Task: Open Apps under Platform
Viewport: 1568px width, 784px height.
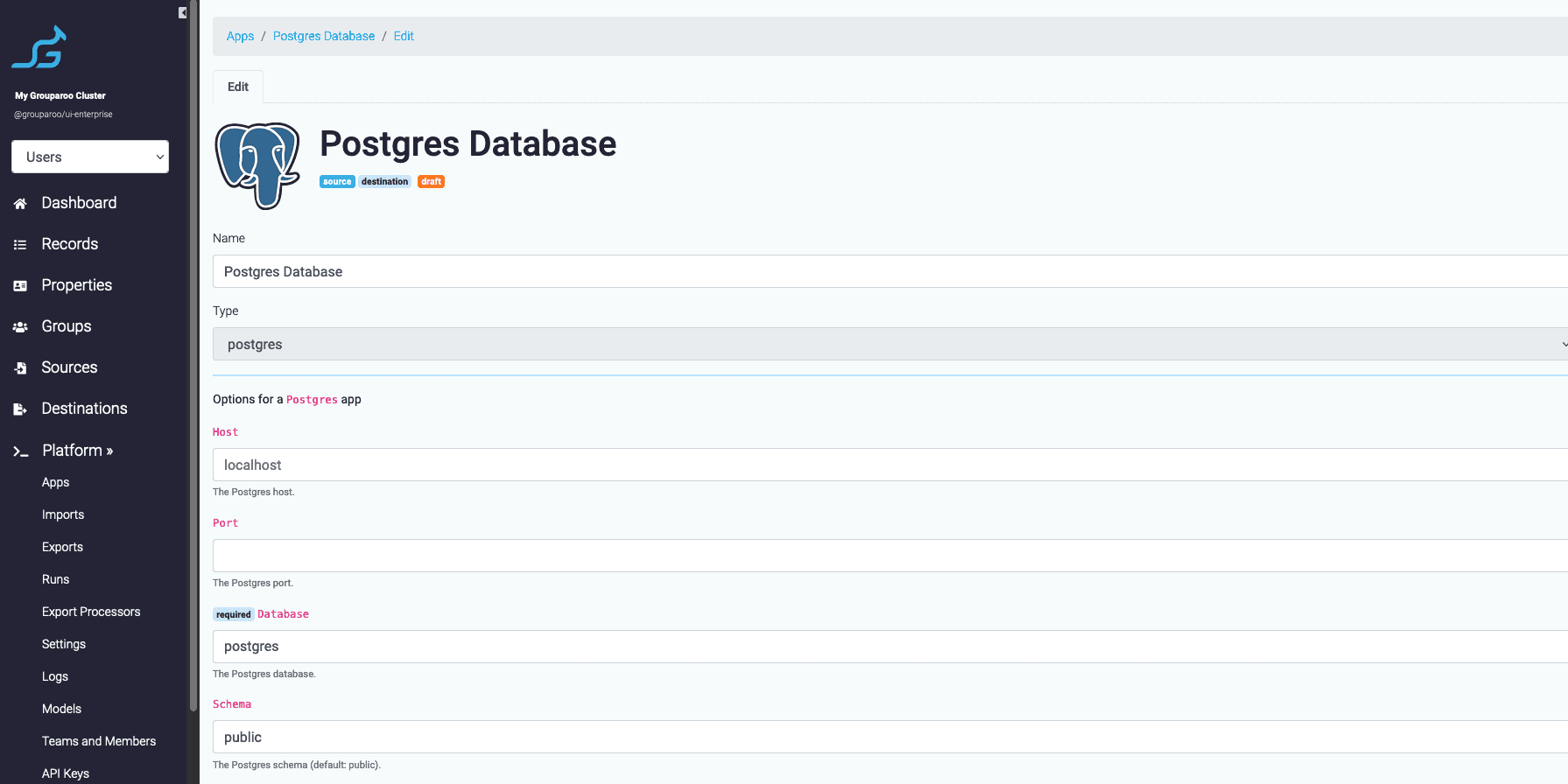Action: pos(55,482)
